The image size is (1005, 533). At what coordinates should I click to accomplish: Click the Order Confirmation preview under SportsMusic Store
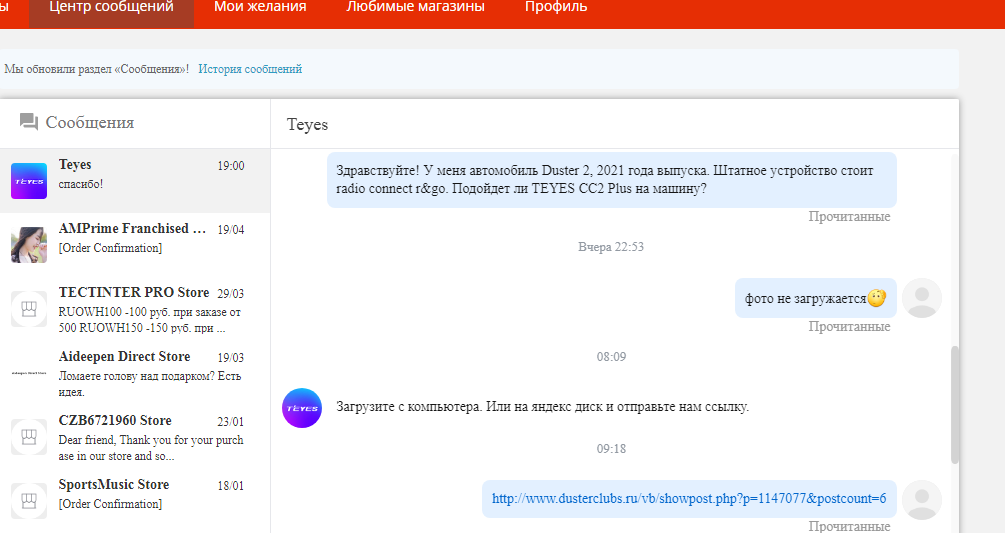(110, 504)
